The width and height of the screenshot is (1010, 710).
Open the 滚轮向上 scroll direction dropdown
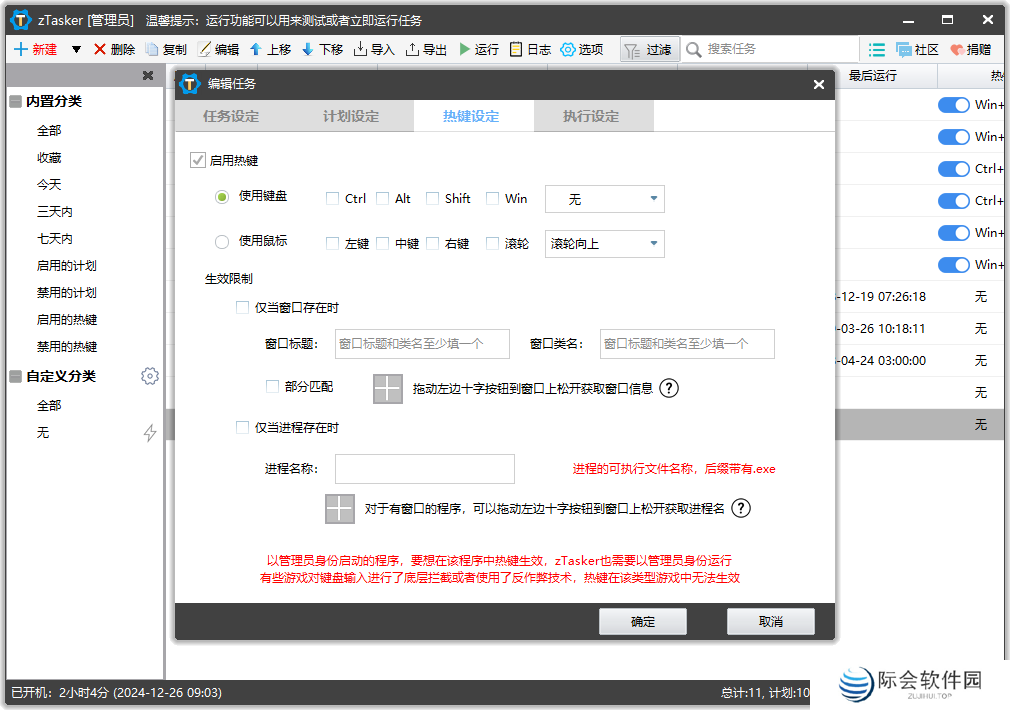click(x=604, y=243)
